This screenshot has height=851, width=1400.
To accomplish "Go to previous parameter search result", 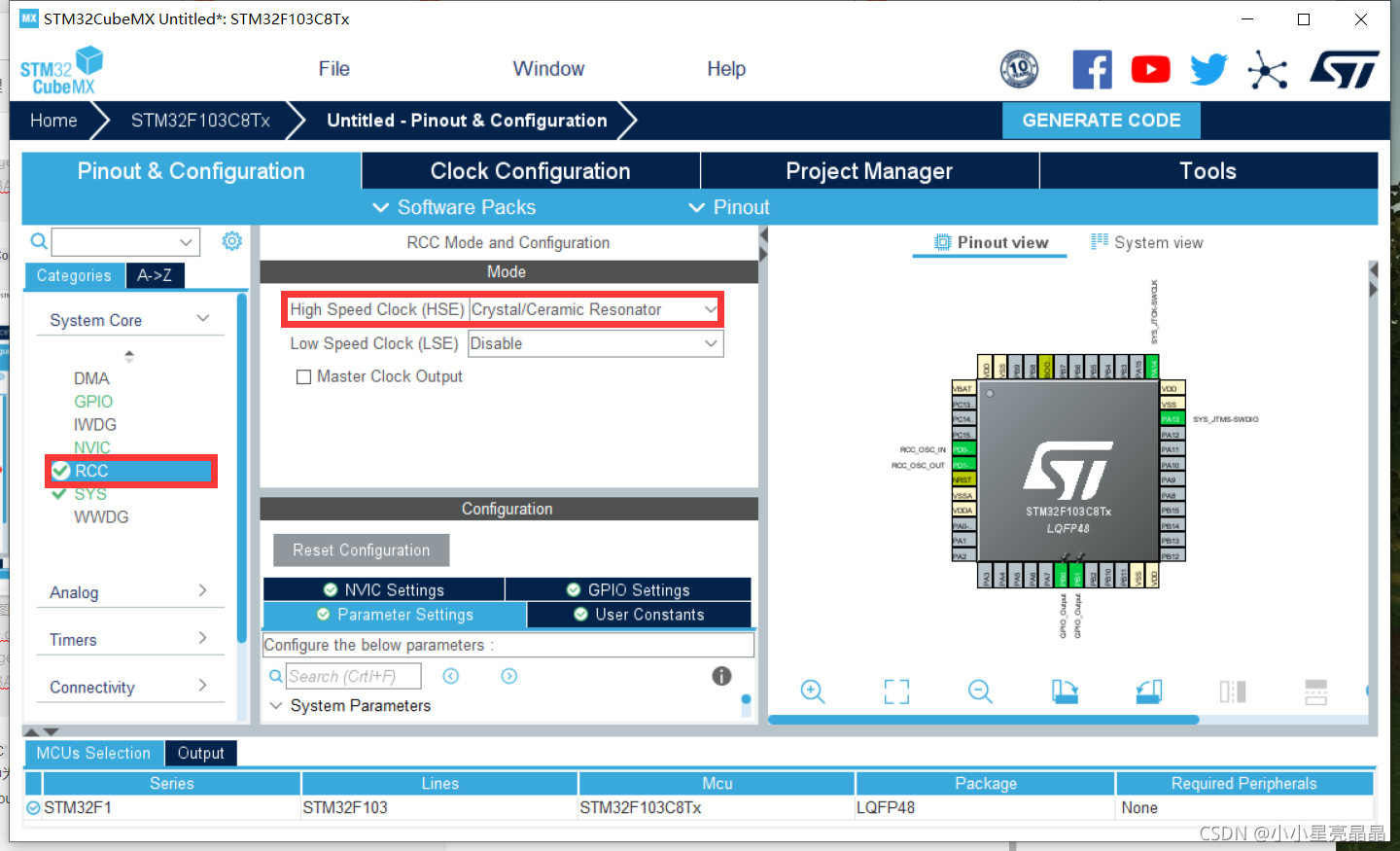I will point(451,676).
